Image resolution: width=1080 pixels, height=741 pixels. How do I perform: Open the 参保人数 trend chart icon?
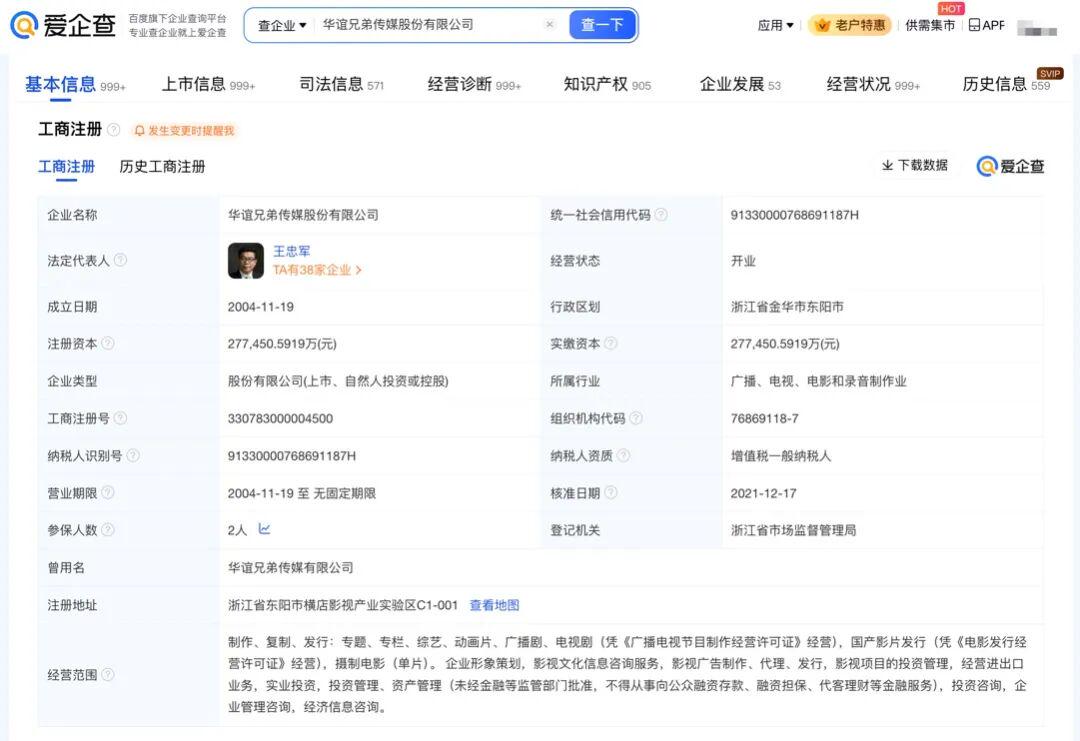click(x=264, y=529)
